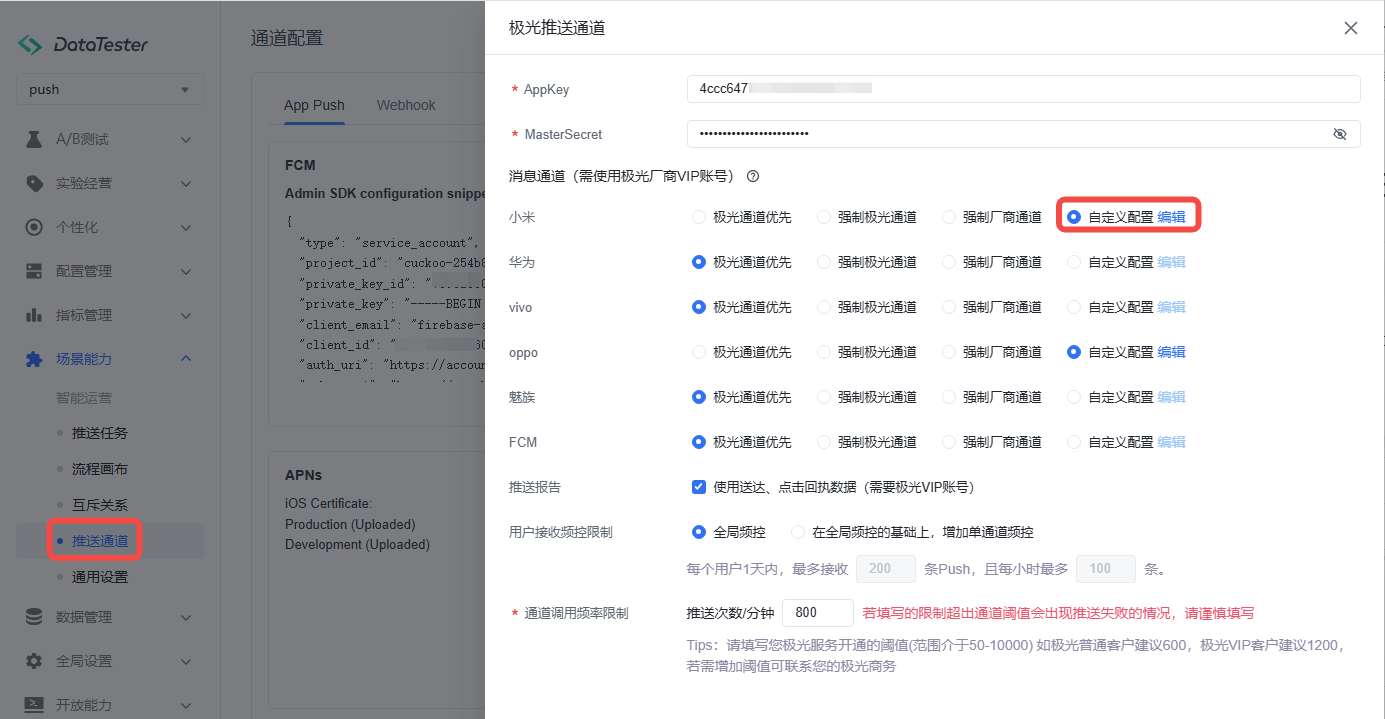Click the 配置管理 sidebar icon

[34, 272]
